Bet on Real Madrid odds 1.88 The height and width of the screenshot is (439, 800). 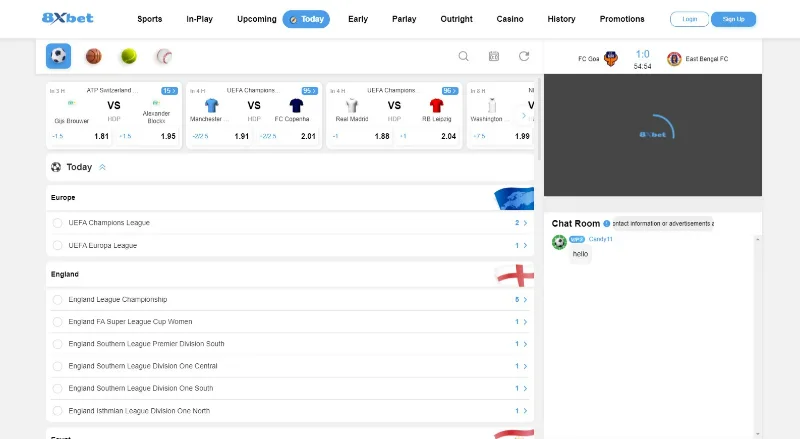pos(361,136)
